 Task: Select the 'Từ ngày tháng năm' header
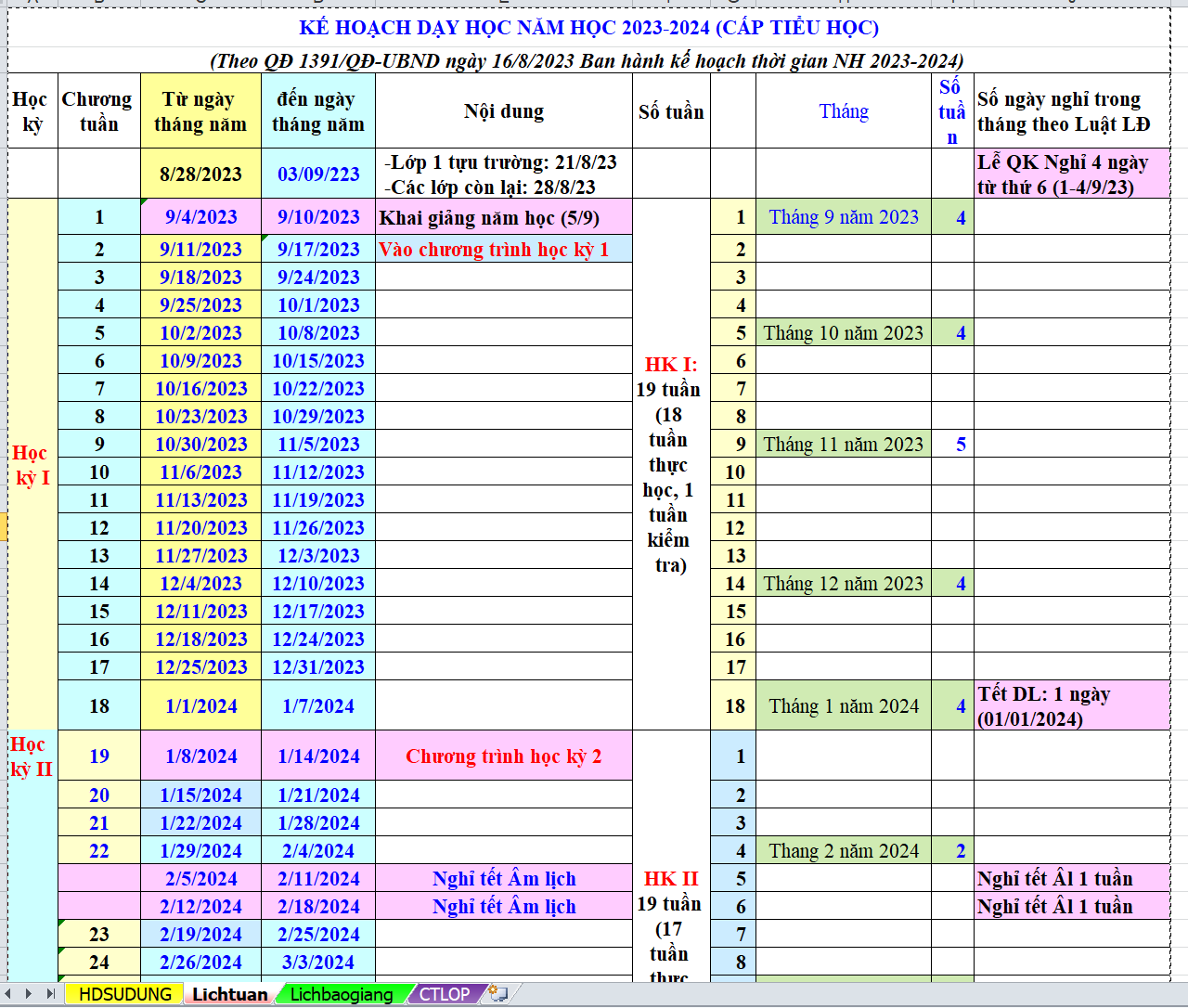200,111
